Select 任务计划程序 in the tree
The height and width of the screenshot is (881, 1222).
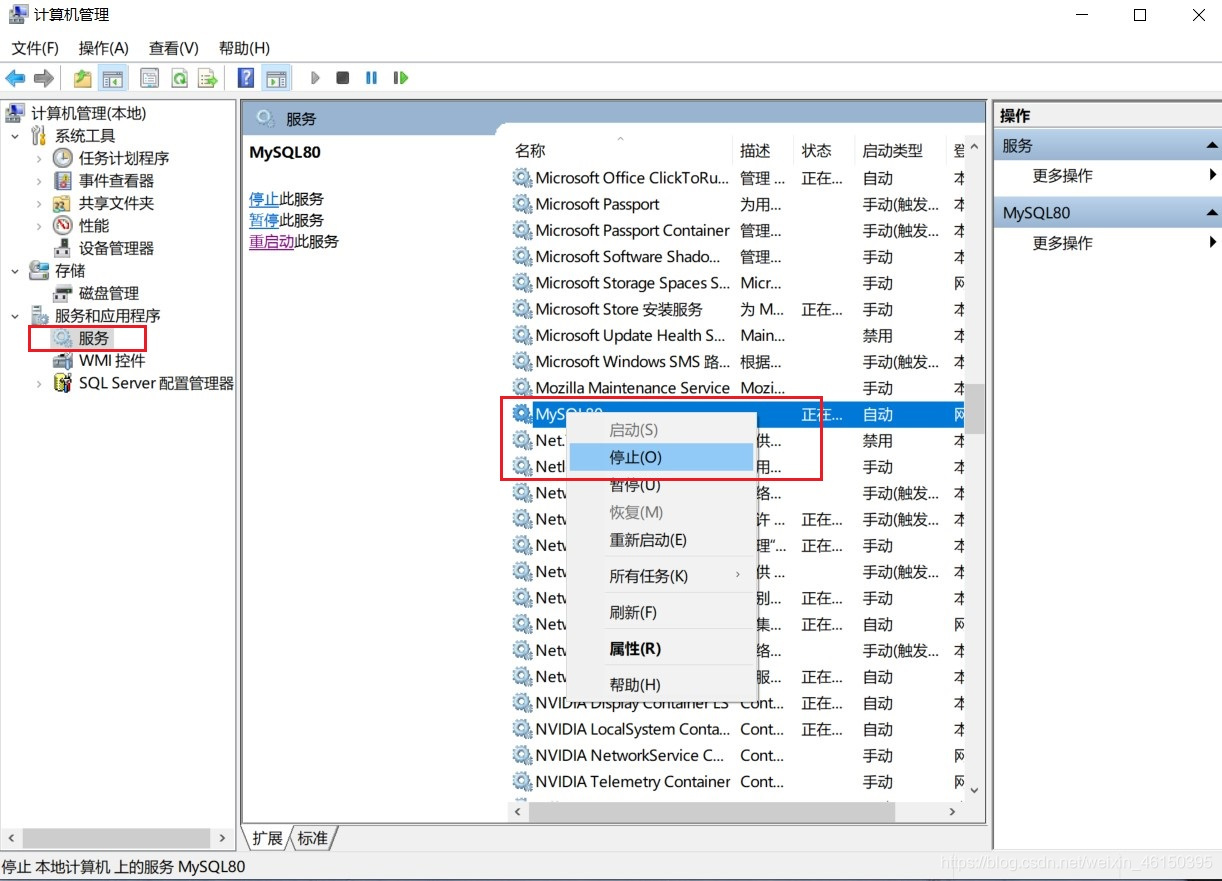[124, 158]
